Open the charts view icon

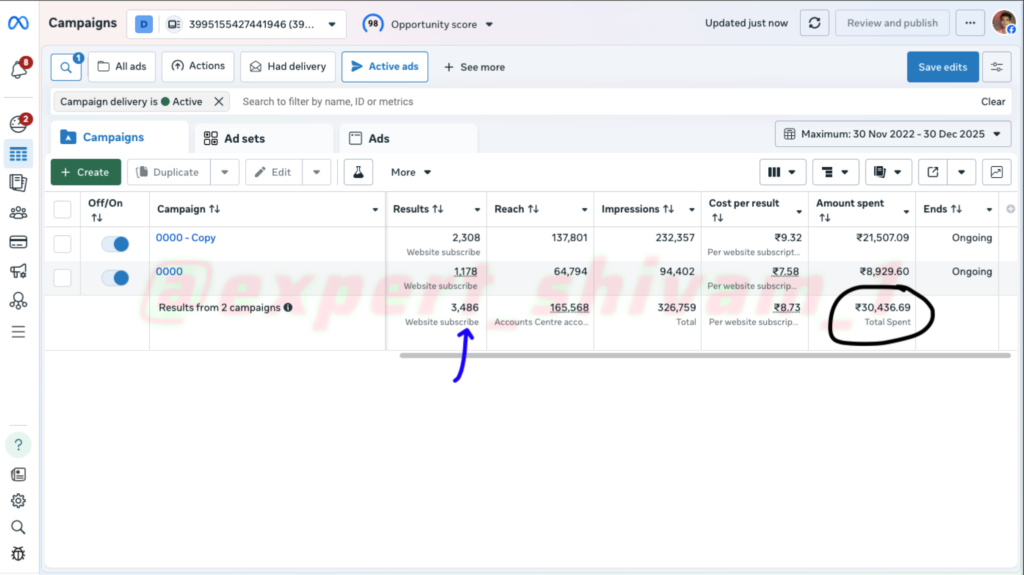click(x=996, y=172)
